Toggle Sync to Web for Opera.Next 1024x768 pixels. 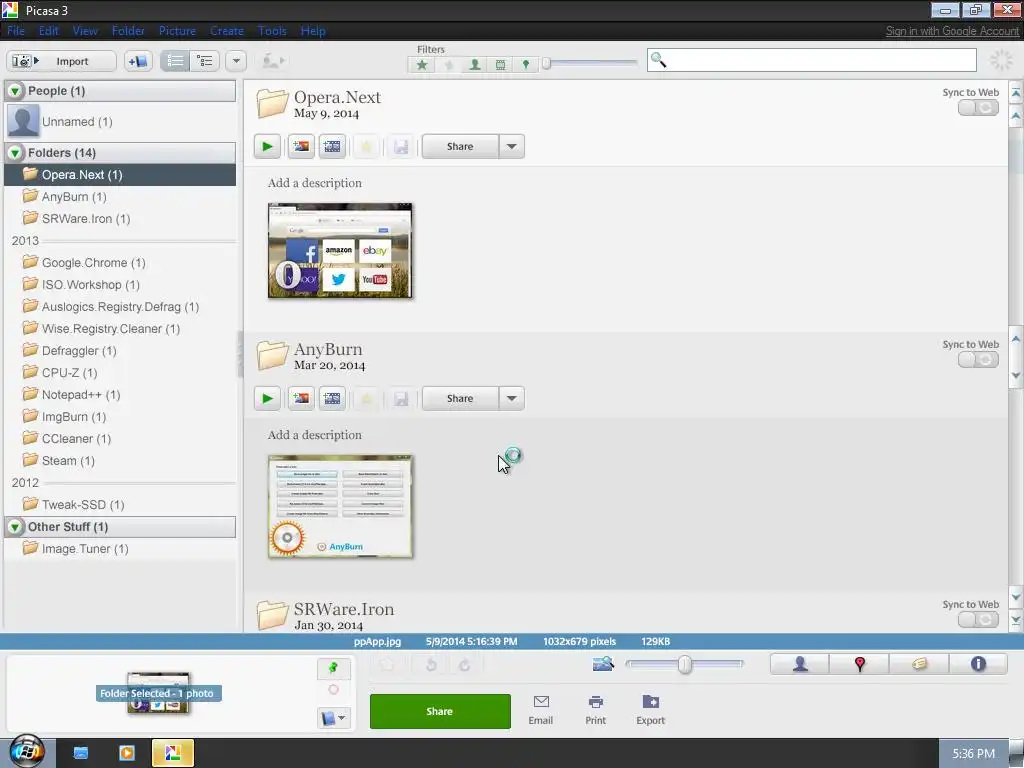click(978, 108)
